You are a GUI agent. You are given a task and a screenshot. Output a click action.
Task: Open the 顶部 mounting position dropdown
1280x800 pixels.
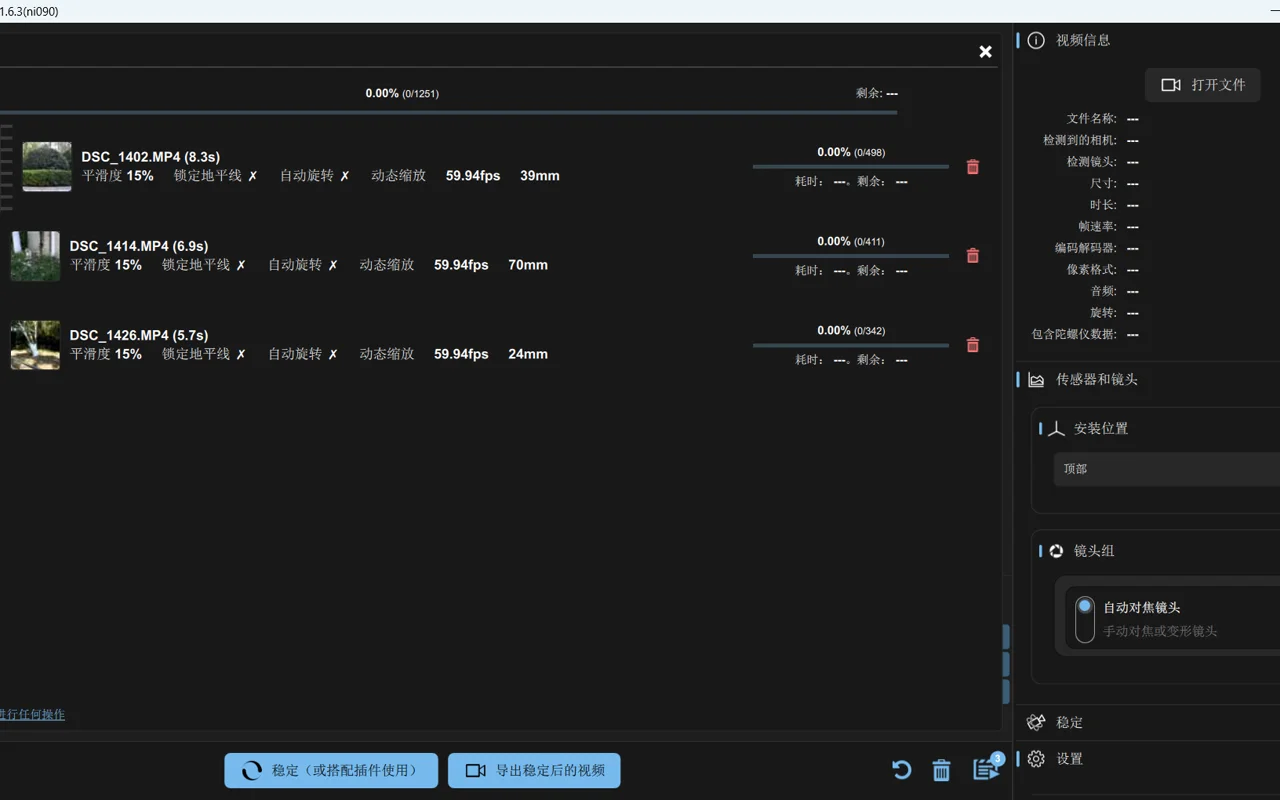click(1166, 469)
